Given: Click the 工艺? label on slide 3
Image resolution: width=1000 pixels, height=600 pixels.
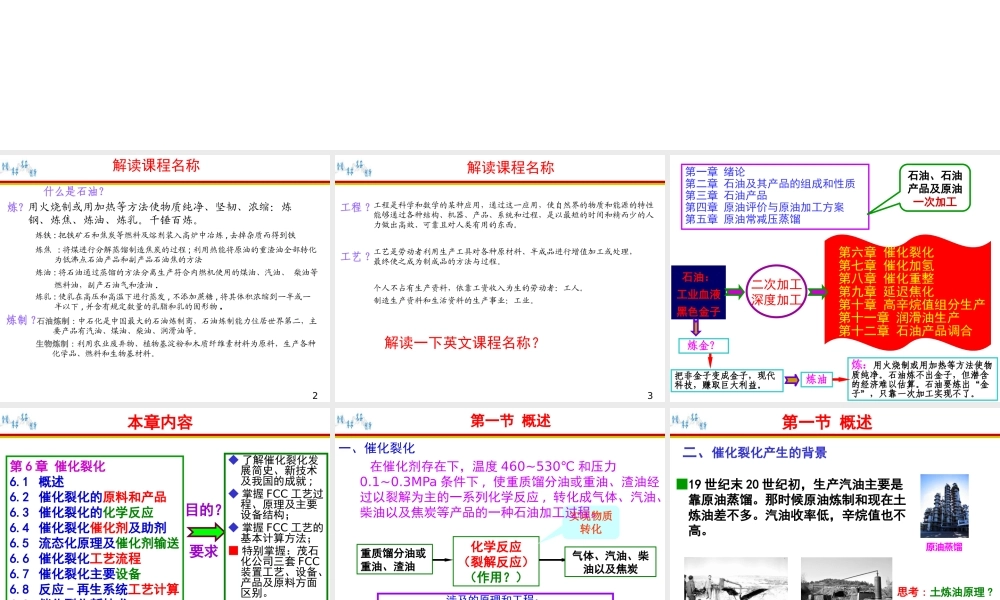Looking at the screenshot, I should click(x=355, y=256).
